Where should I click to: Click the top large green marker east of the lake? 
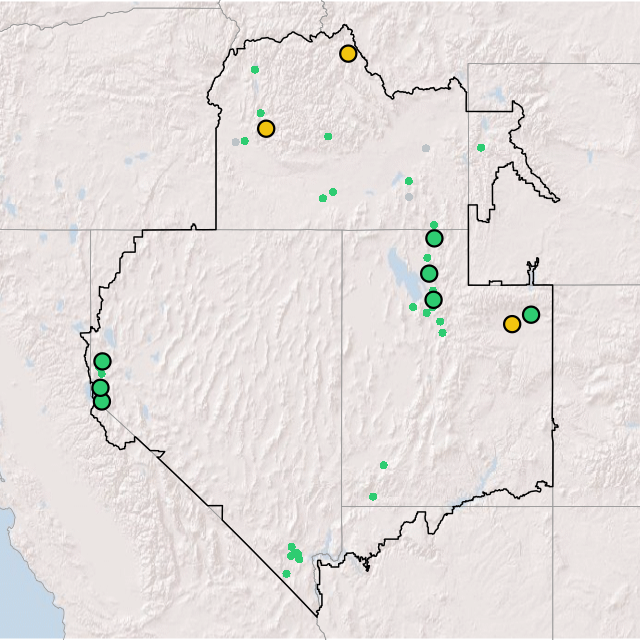click(434, 238)
